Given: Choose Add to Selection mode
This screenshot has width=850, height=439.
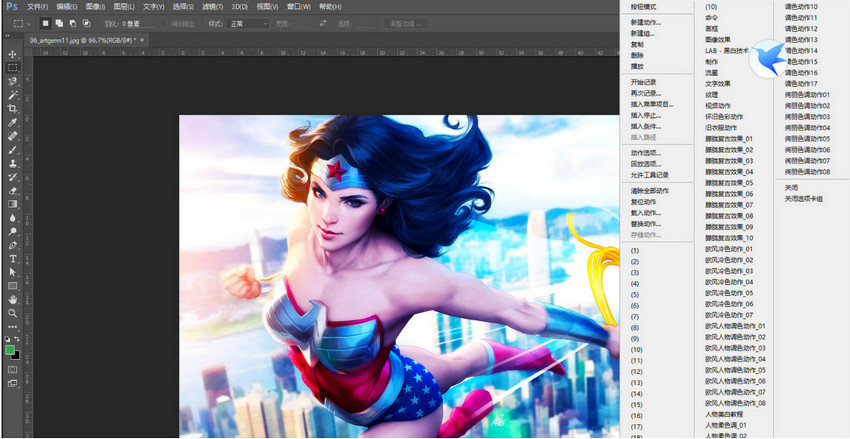Looking at the screenshot, I should 59,23.
